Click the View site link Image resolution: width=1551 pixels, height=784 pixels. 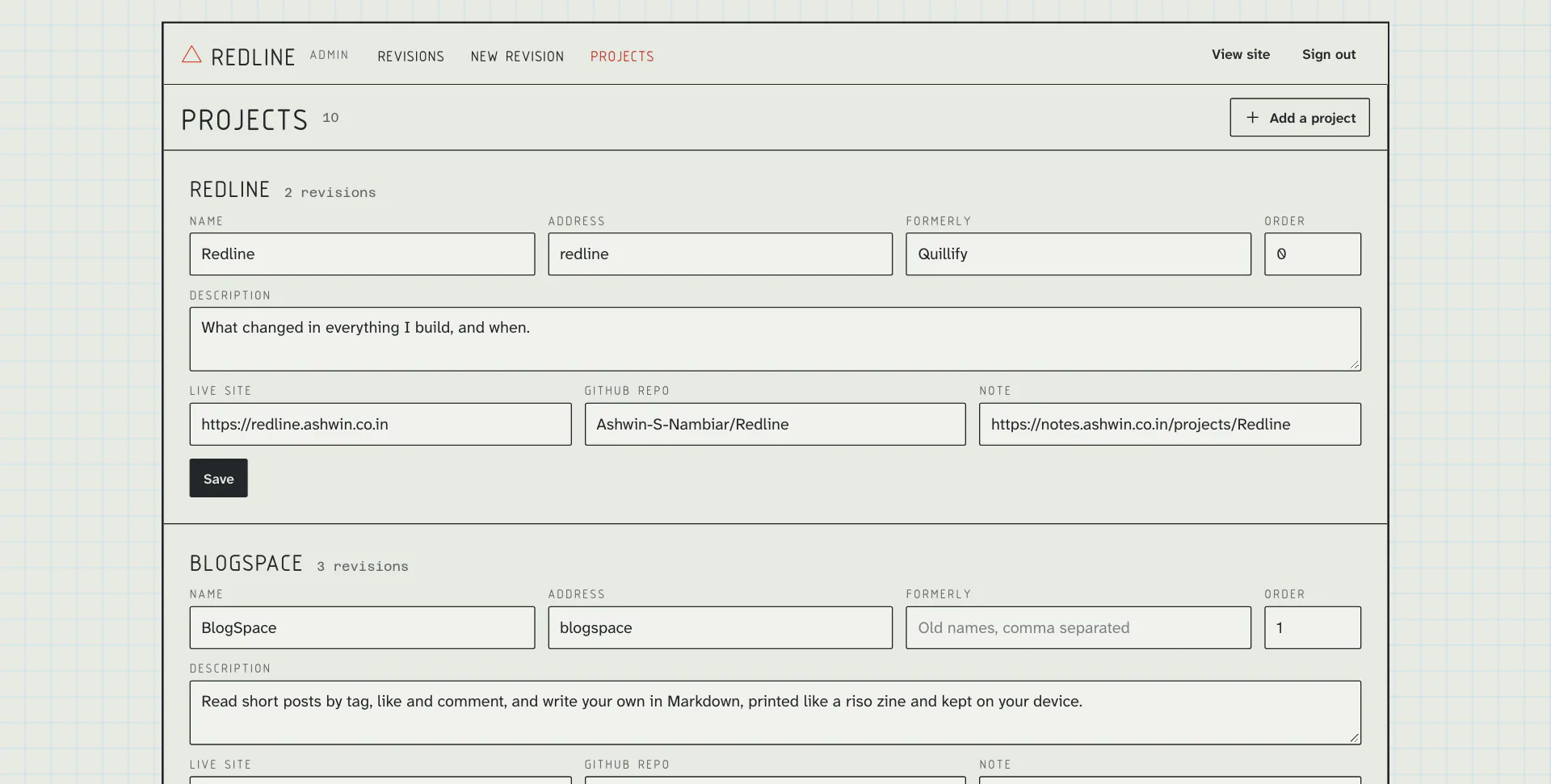click(x=1240, y=54)
